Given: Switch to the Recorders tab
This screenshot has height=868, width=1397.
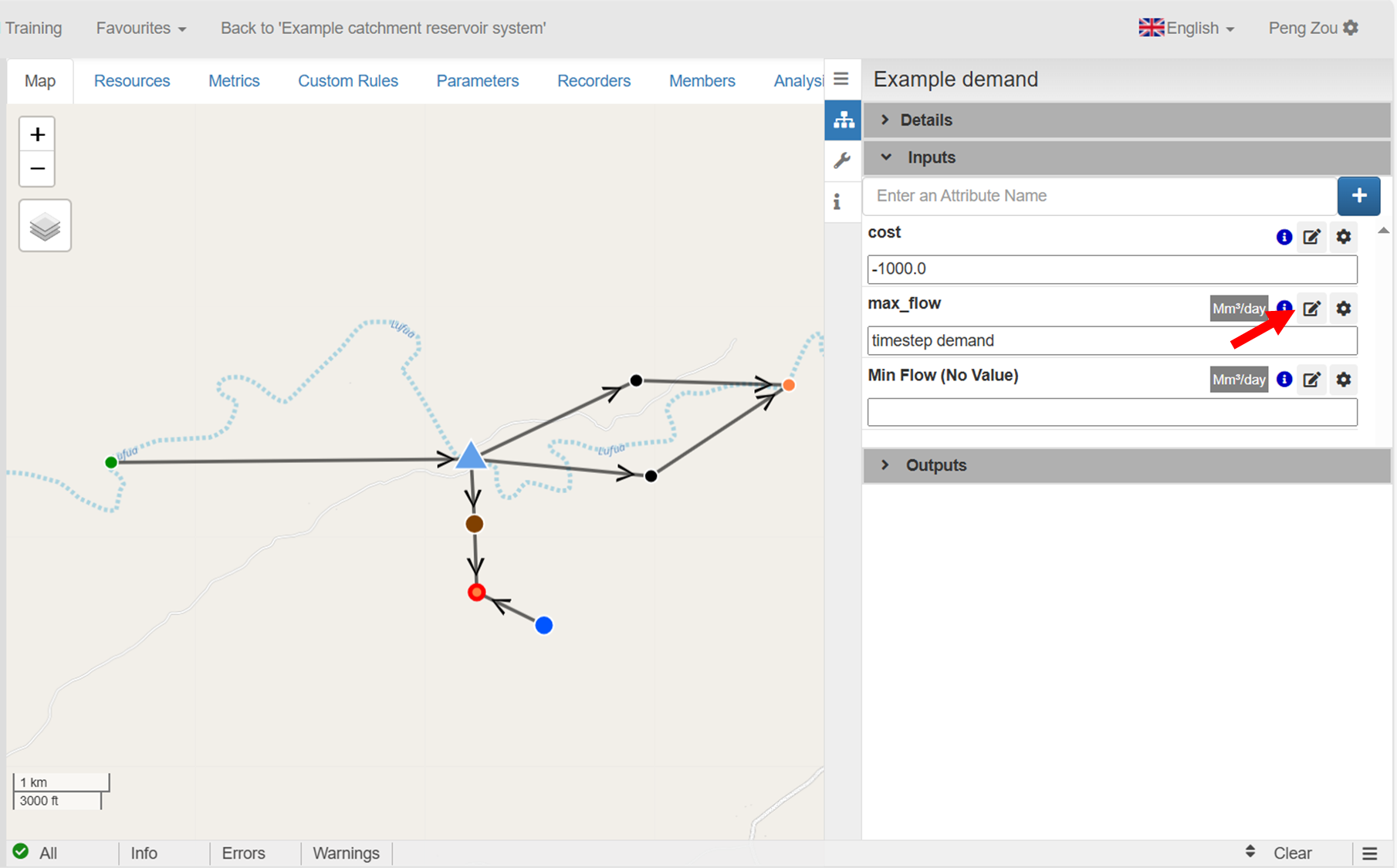Looking at the screenshot, I should click(x=594, y=81).
